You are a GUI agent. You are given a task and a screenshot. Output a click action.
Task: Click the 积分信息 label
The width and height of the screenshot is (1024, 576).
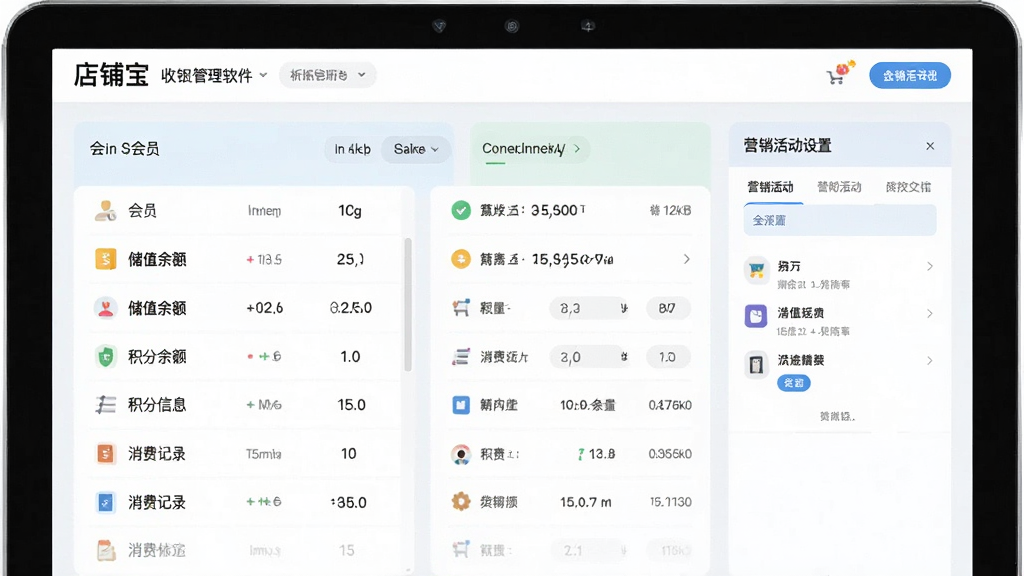[157, 405]
